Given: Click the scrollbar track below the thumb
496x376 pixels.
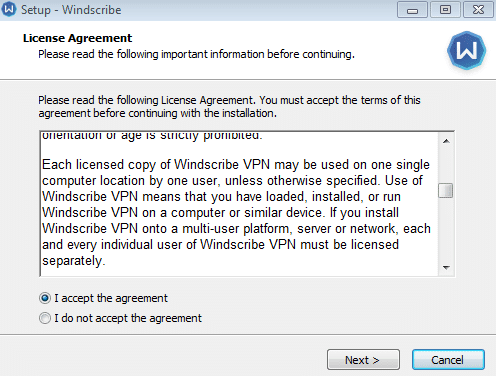Looking at the screenshot, I should coord(446,229).
